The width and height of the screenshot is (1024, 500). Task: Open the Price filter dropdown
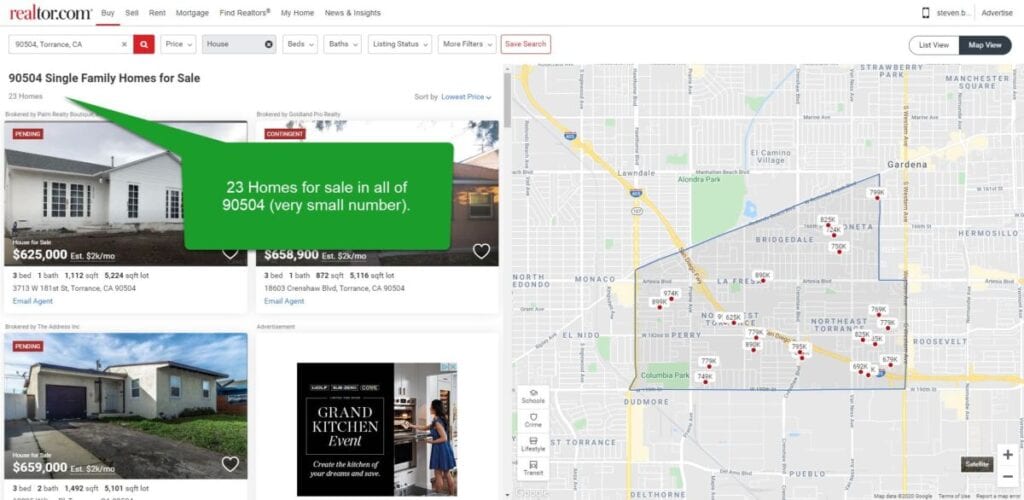179,44
